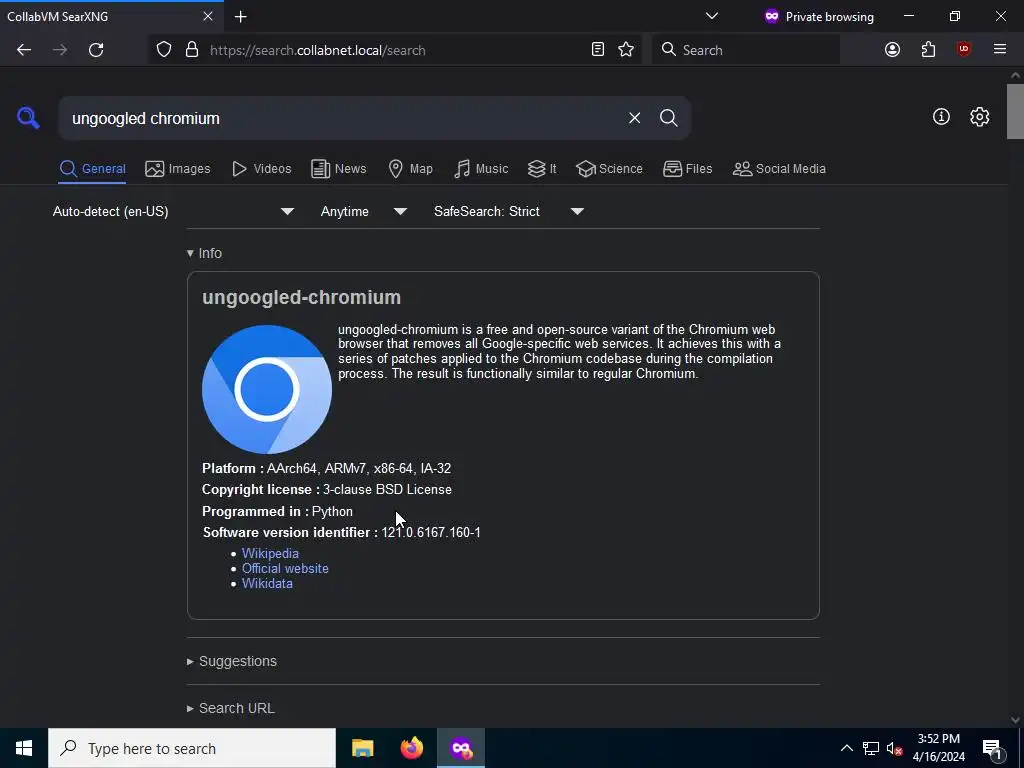Click the network icon in system tray
This screenshot has height=768, width=1024.
coord(871,748)
